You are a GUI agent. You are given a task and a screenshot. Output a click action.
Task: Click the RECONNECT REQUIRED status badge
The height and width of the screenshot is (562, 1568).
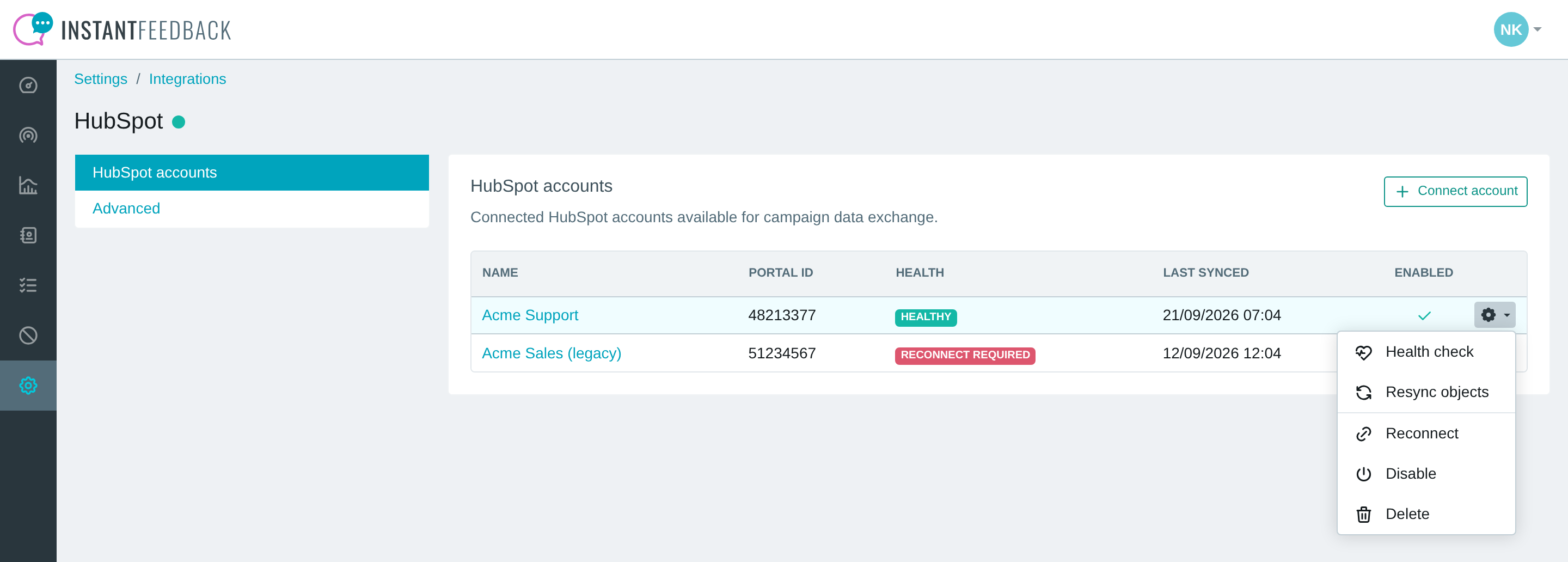[x=965, y=355]
